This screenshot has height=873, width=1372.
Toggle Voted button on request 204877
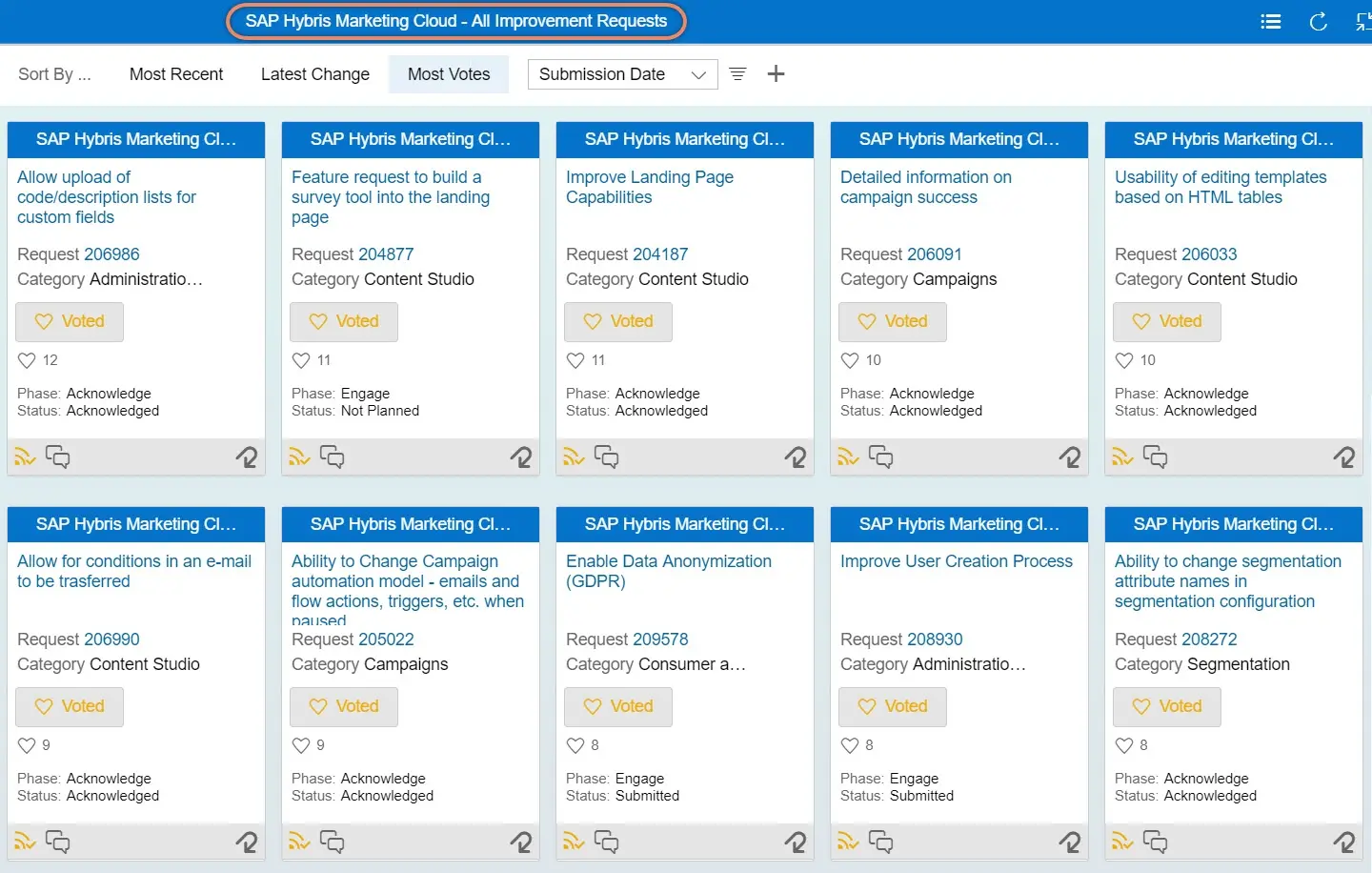344,322
